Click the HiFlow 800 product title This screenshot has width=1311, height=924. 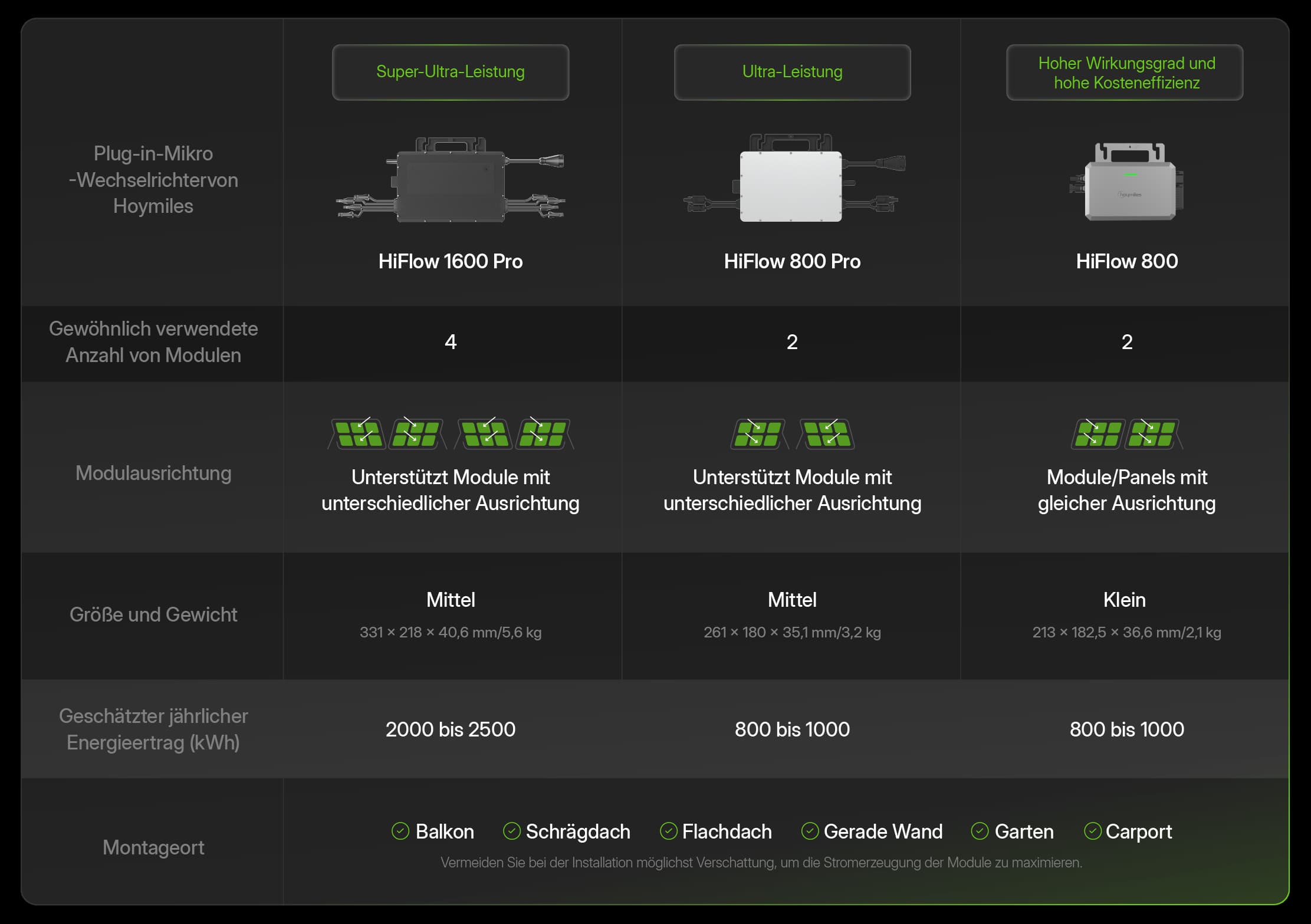click(x=1126, y=261)
